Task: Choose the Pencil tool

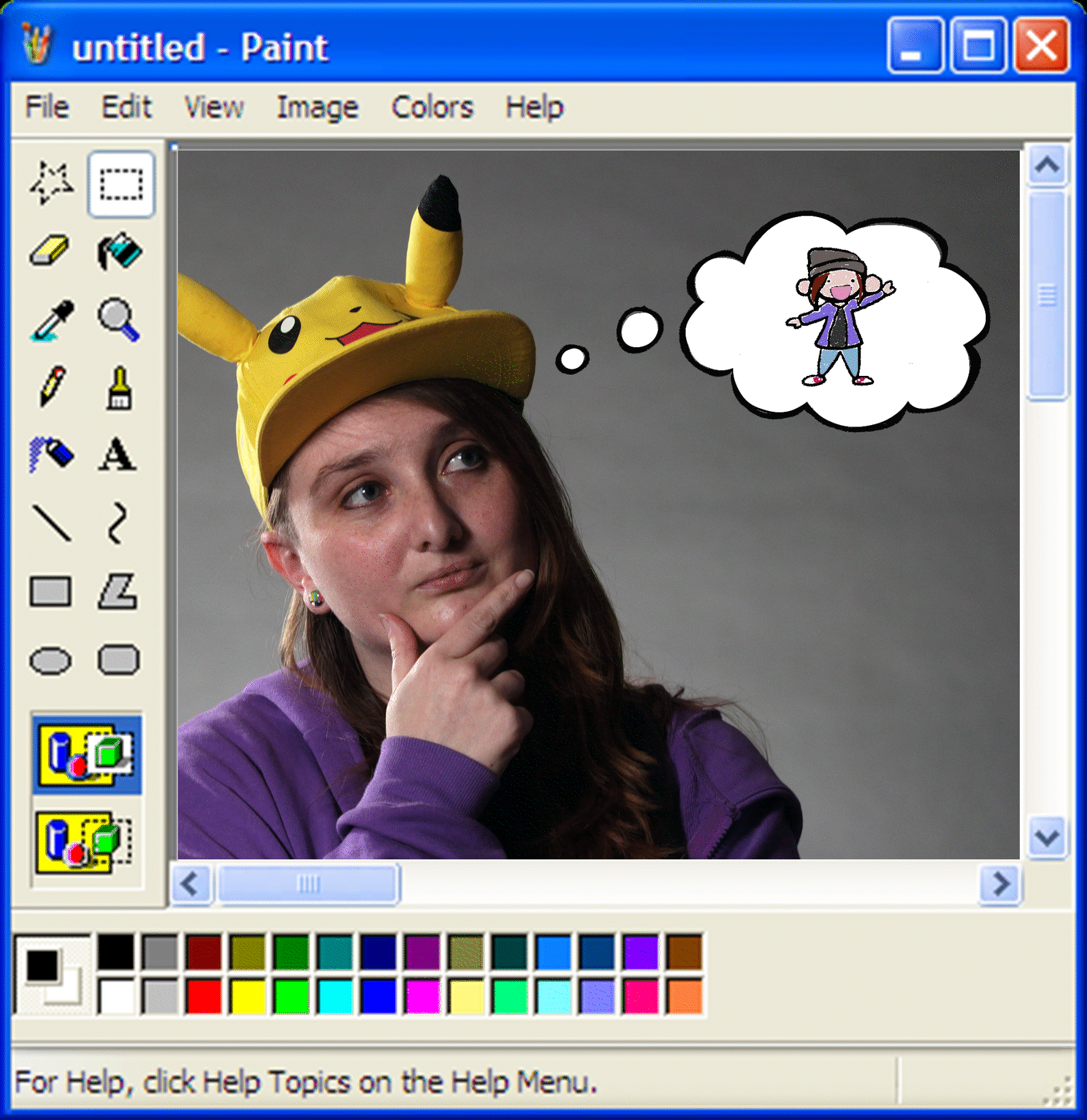Action: (52, 387)
